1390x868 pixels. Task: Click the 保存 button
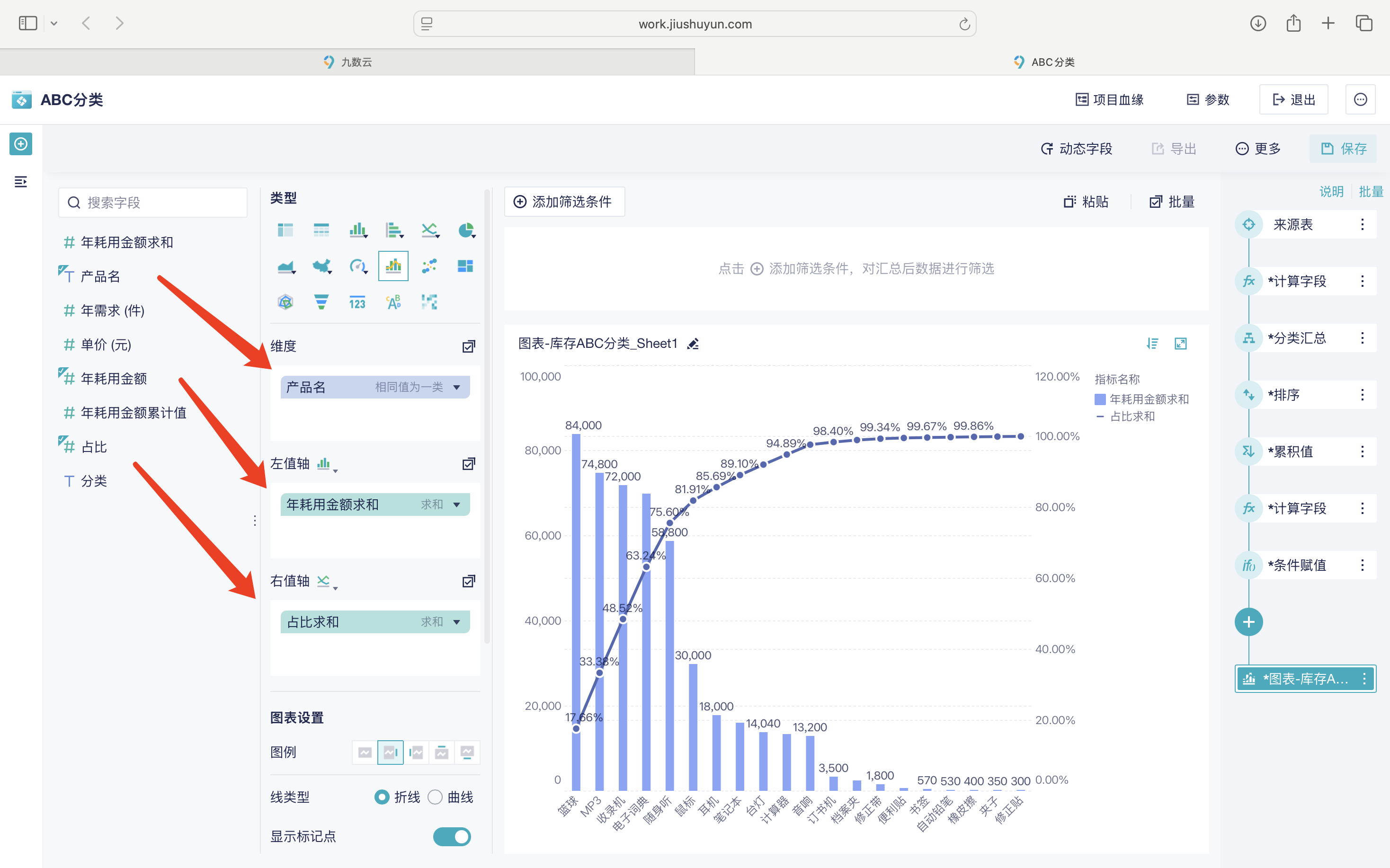(1343, 149)
